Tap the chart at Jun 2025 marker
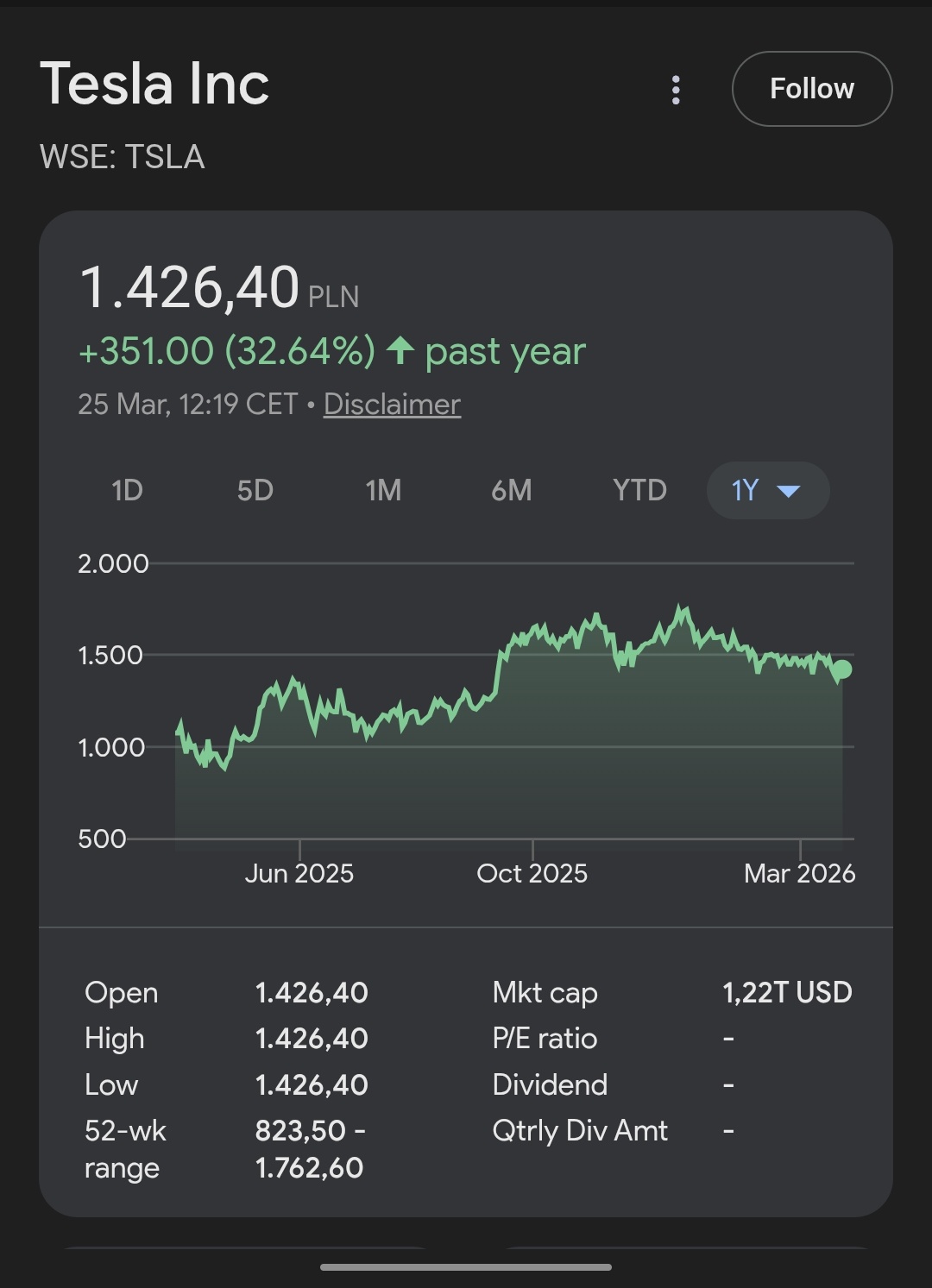The height and width of the screenshot is (1288, 932). (x=299, y=850)
